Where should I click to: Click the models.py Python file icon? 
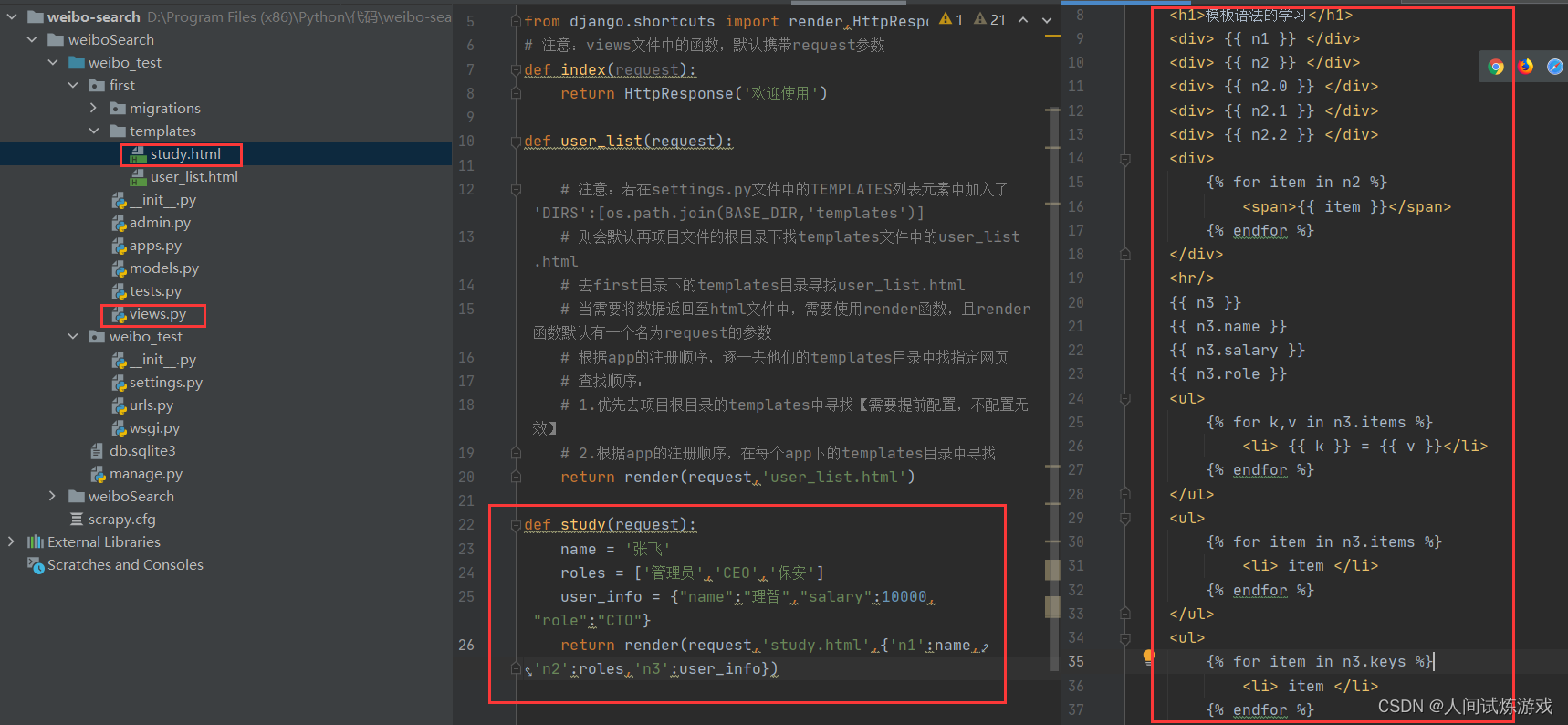pos(119,268)
